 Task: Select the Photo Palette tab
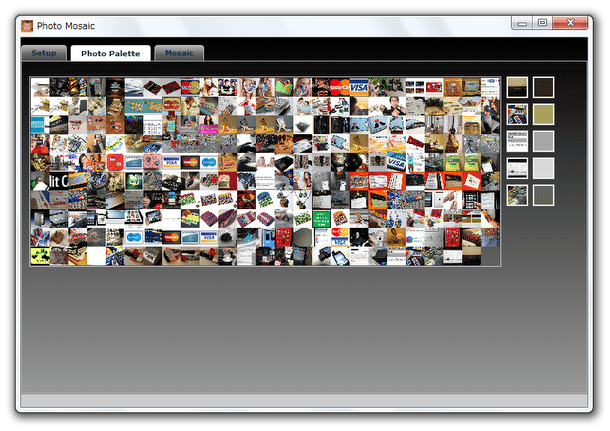[x=110, y=53]
